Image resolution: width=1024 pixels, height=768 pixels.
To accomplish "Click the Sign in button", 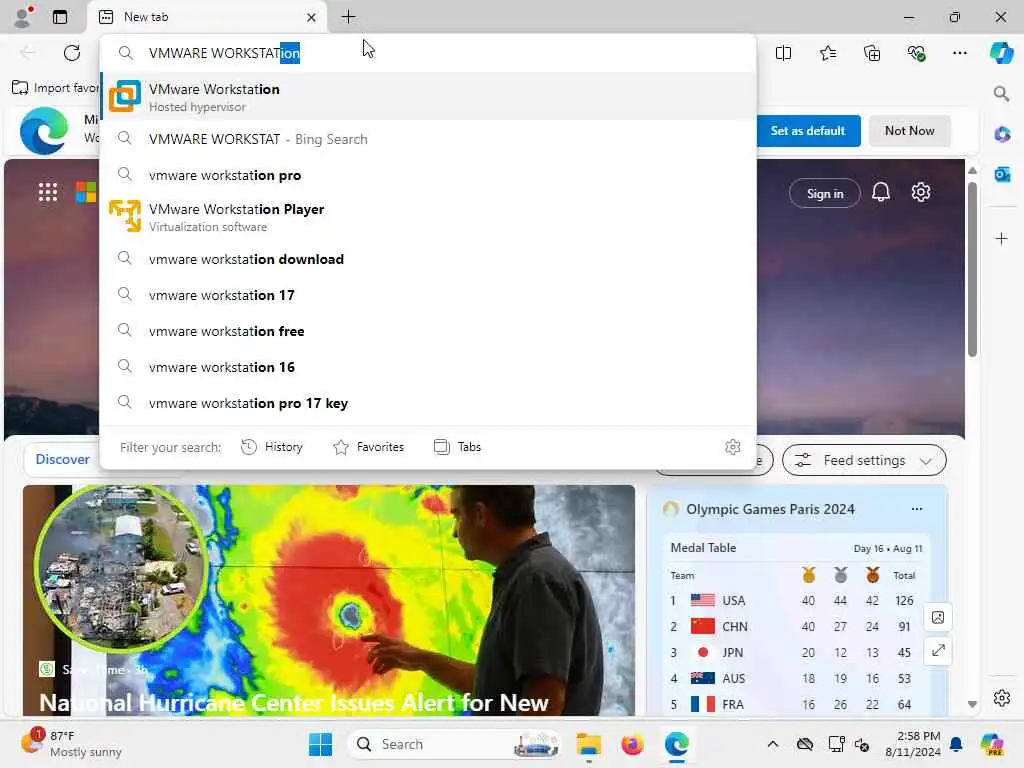I will point(825,193).
